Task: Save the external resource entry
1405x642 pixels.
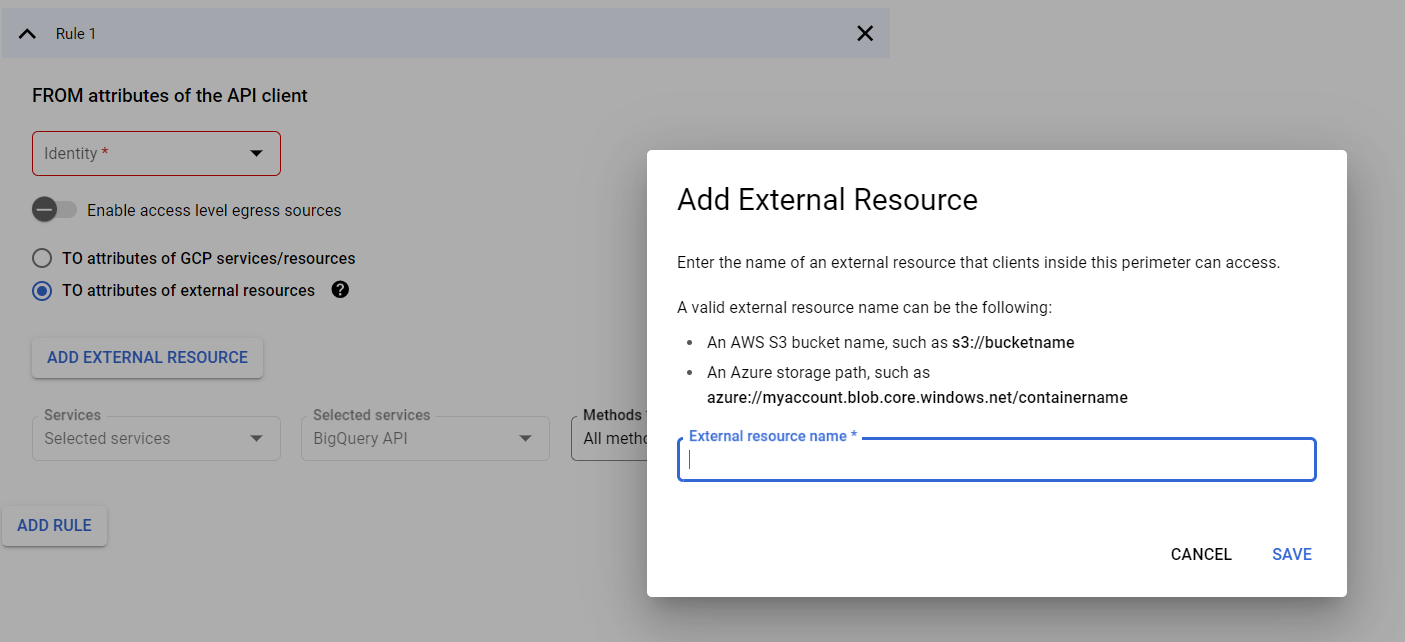Action: tap(1291, 554)
